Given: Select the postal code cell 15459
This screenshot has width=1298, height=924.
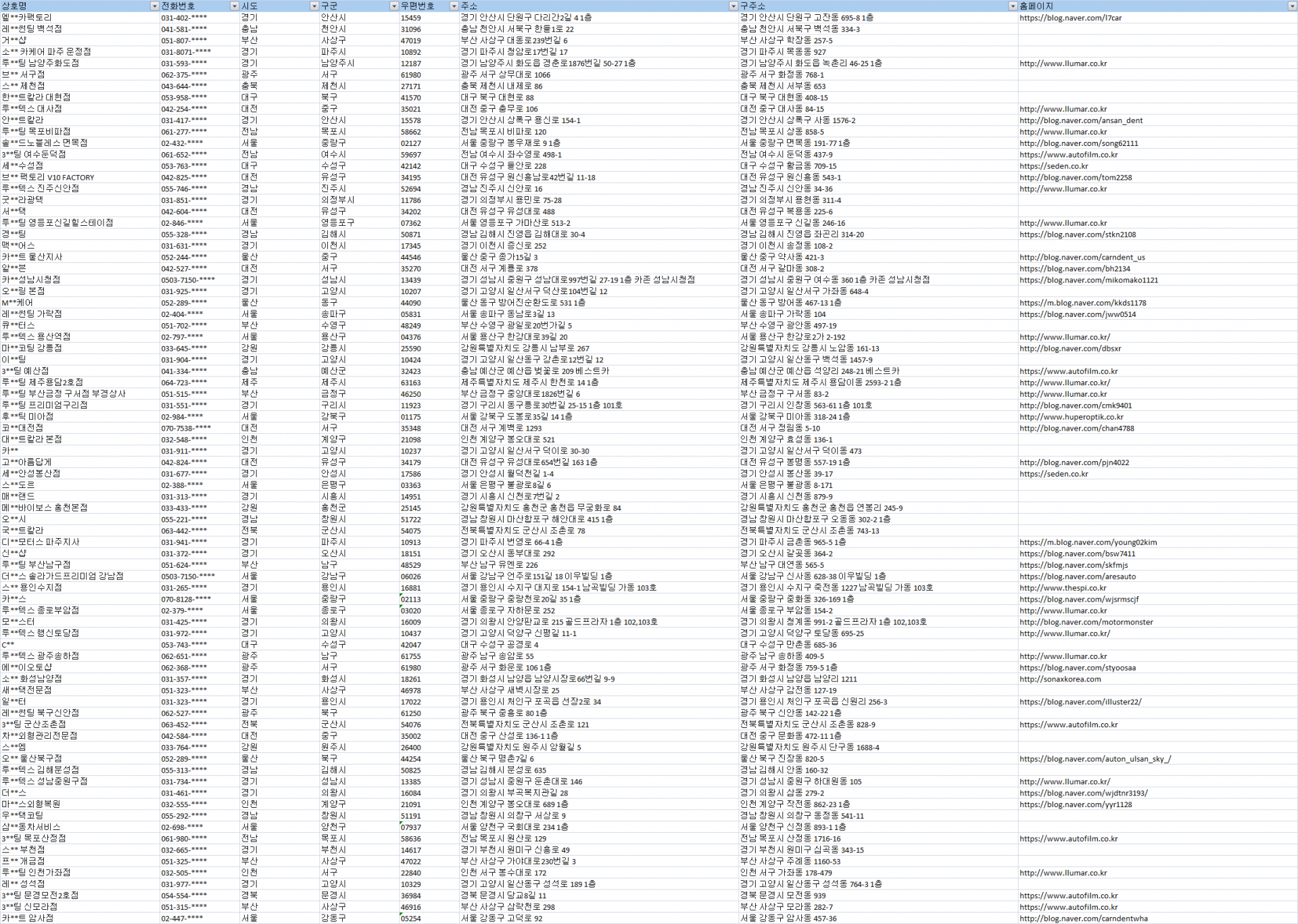Looking at the screenshot, I should (x=410, y=18).
